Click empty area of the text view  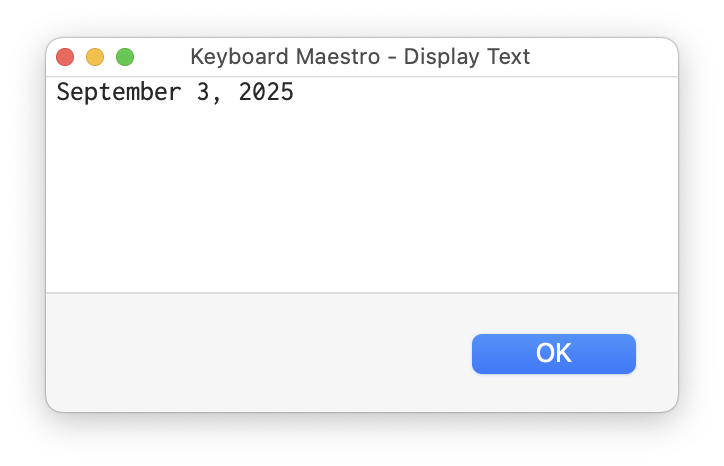(360, 200)
